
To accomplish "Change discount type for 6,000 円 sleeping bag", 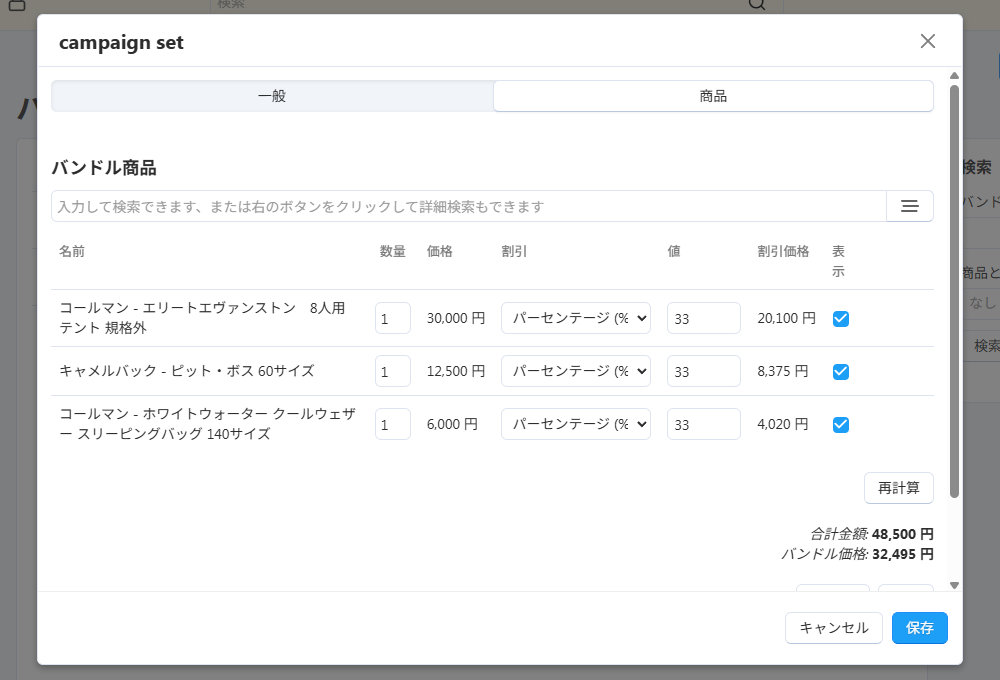I will (575, 424).
